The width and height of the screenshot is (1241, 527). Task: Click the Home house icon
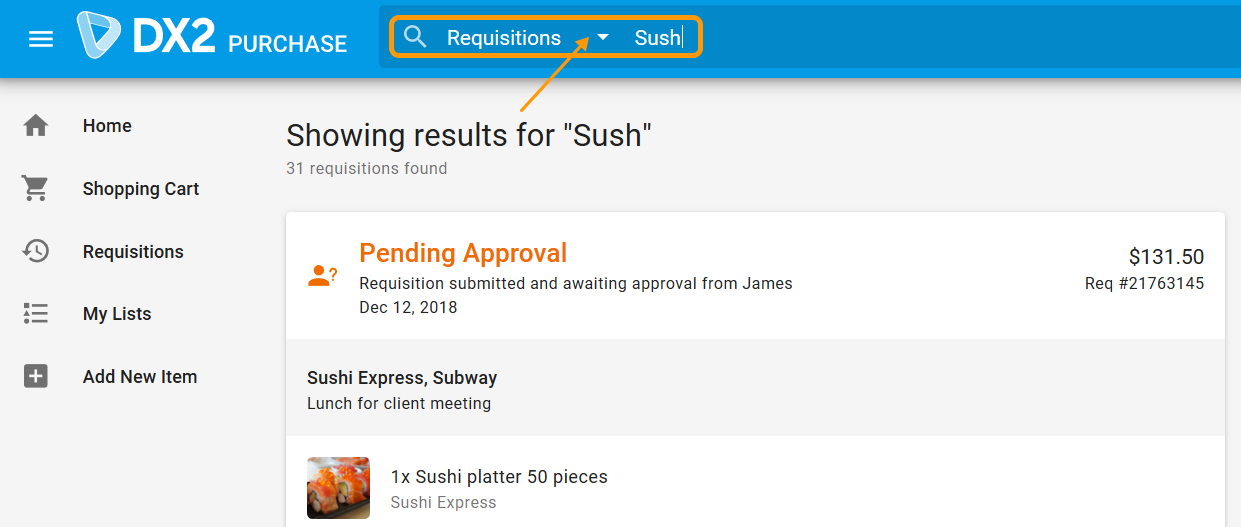click(x=36, y=126)
